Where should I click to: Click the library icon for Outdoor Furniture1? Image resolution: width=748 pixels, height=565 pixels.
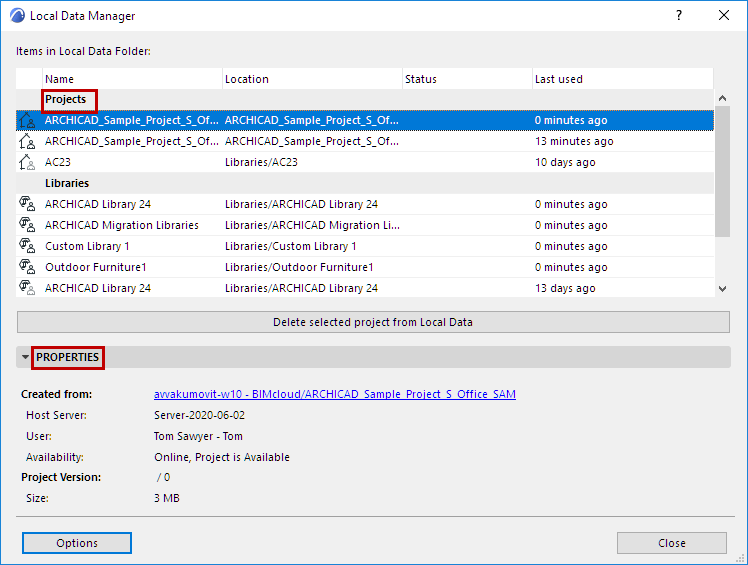[x=27, y=267]
